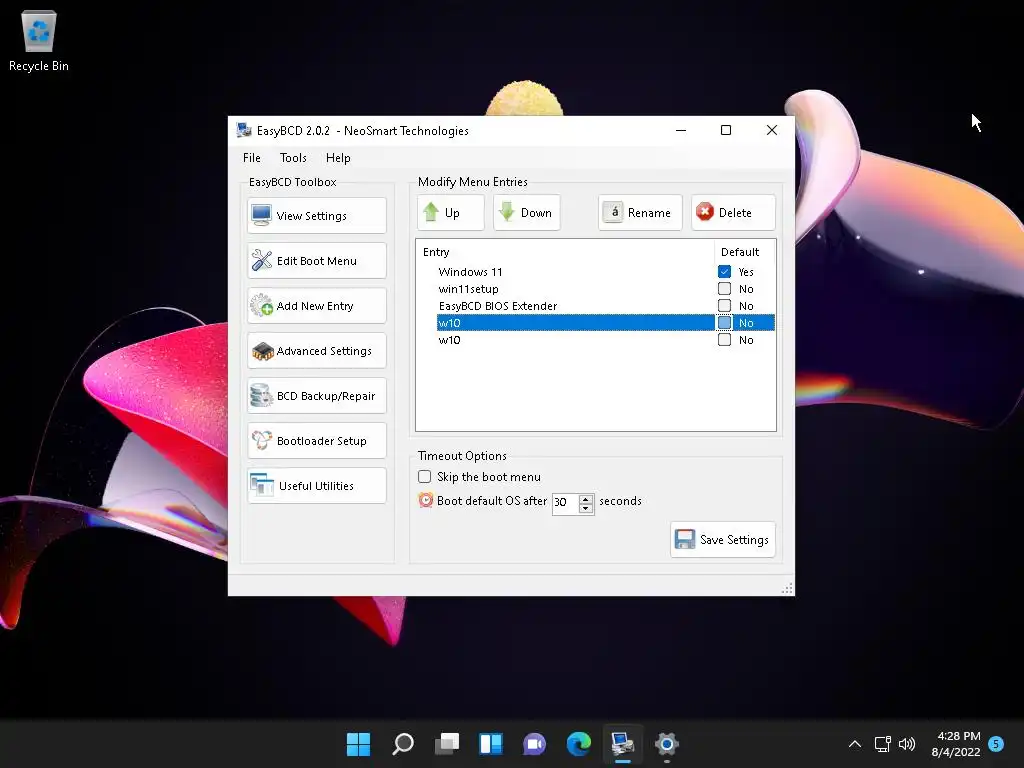Open notifications badge showing 5

[x=996, y=744]
